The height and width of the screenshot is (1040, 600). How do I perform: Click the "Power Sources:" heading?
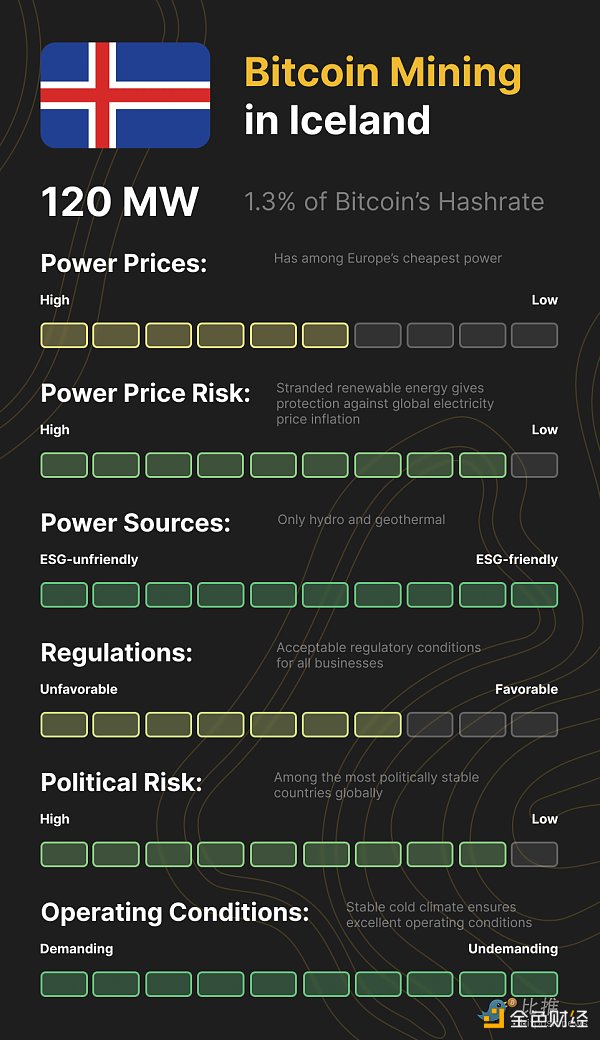coord(135,523)
